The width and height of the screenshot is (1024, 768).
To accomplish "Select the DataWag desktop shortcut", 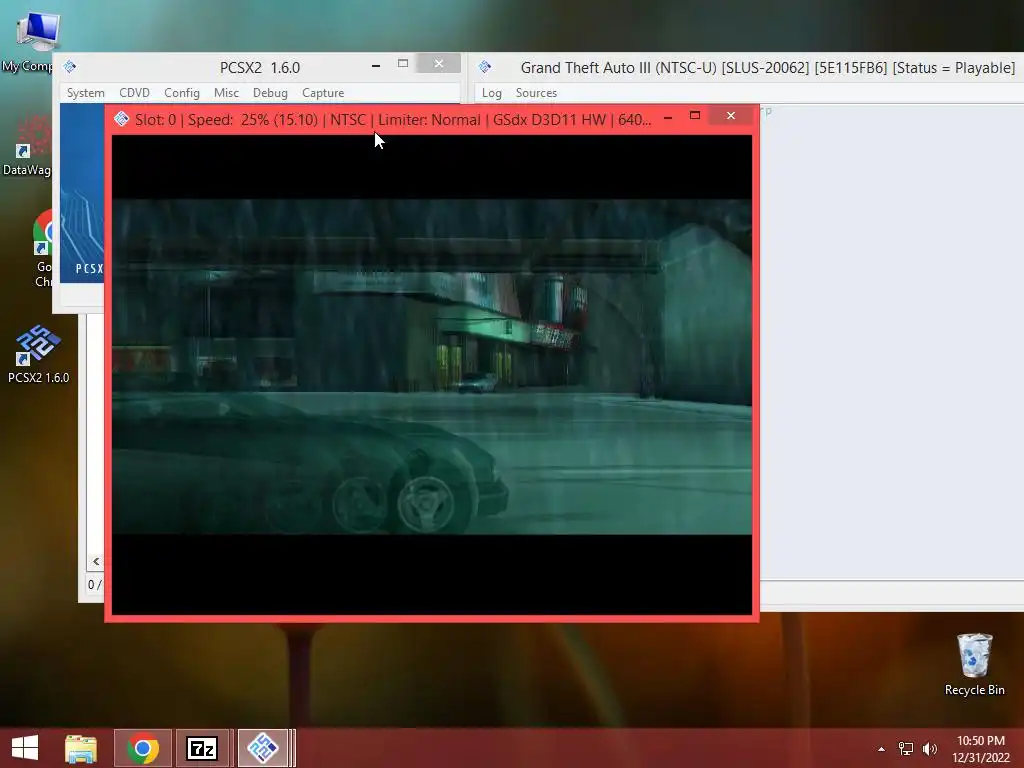I will point(27,147).
